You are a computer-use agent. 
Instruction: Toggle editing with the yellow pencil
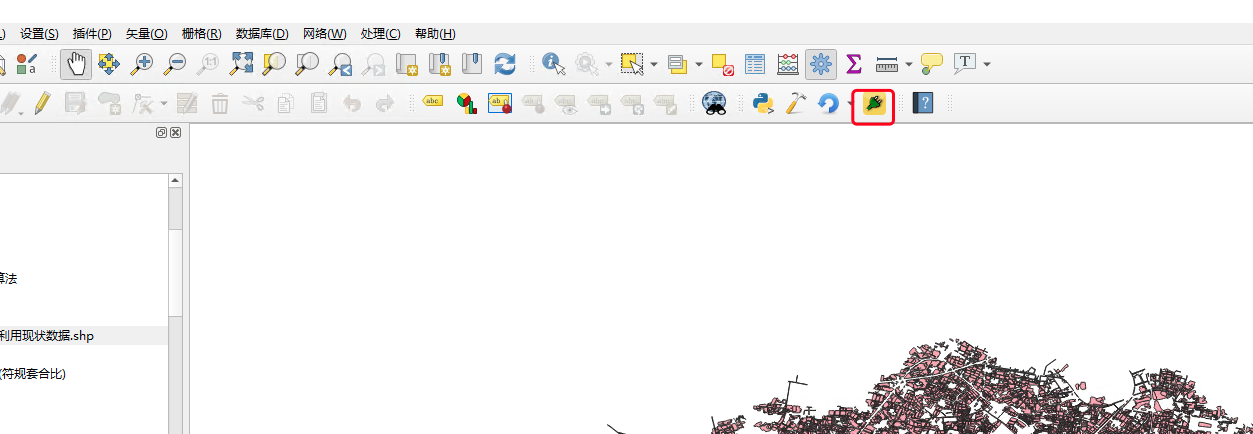click(x=41, y=103)
